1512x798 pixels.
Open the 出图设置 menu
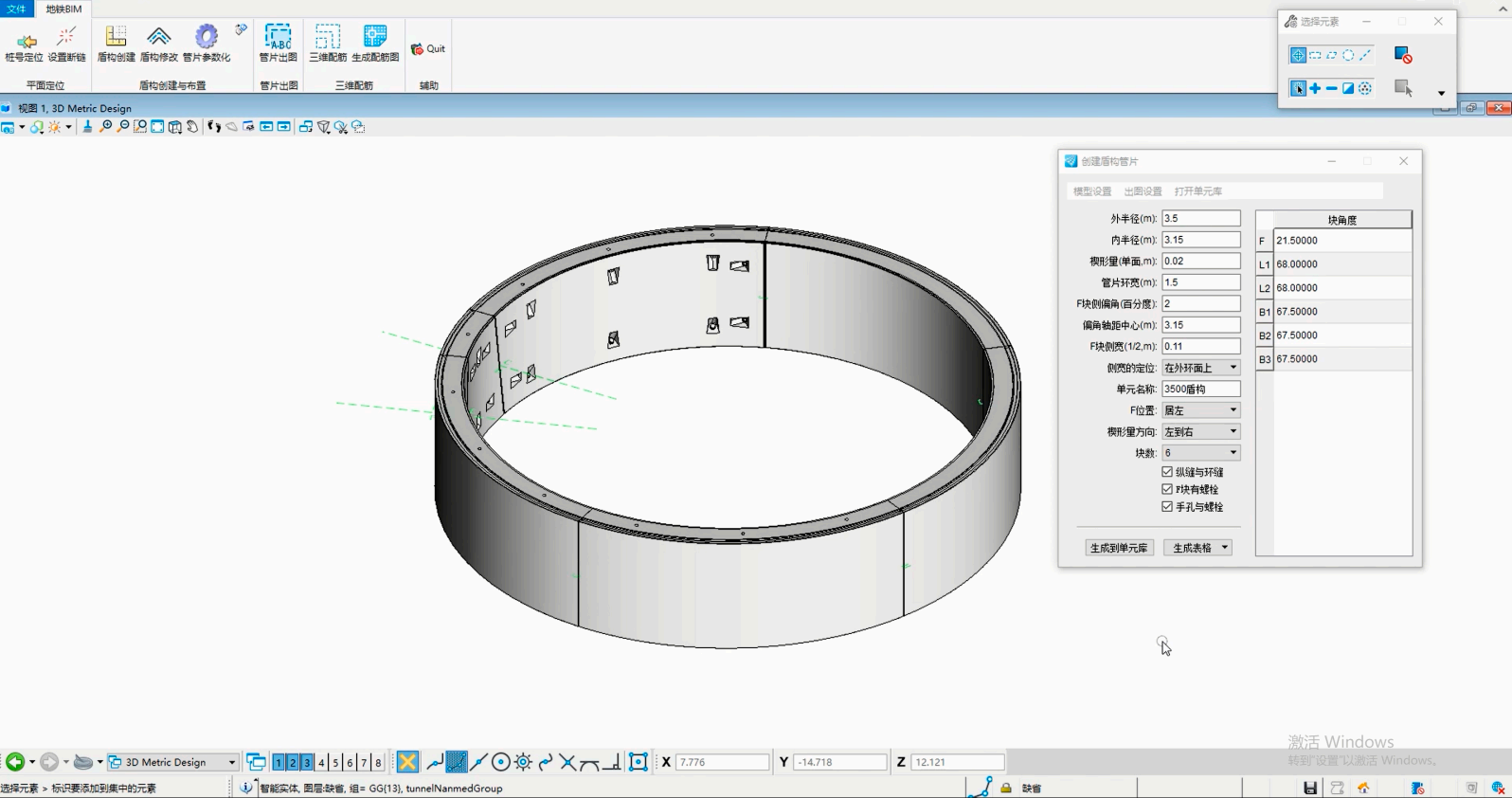[1143, 191]
